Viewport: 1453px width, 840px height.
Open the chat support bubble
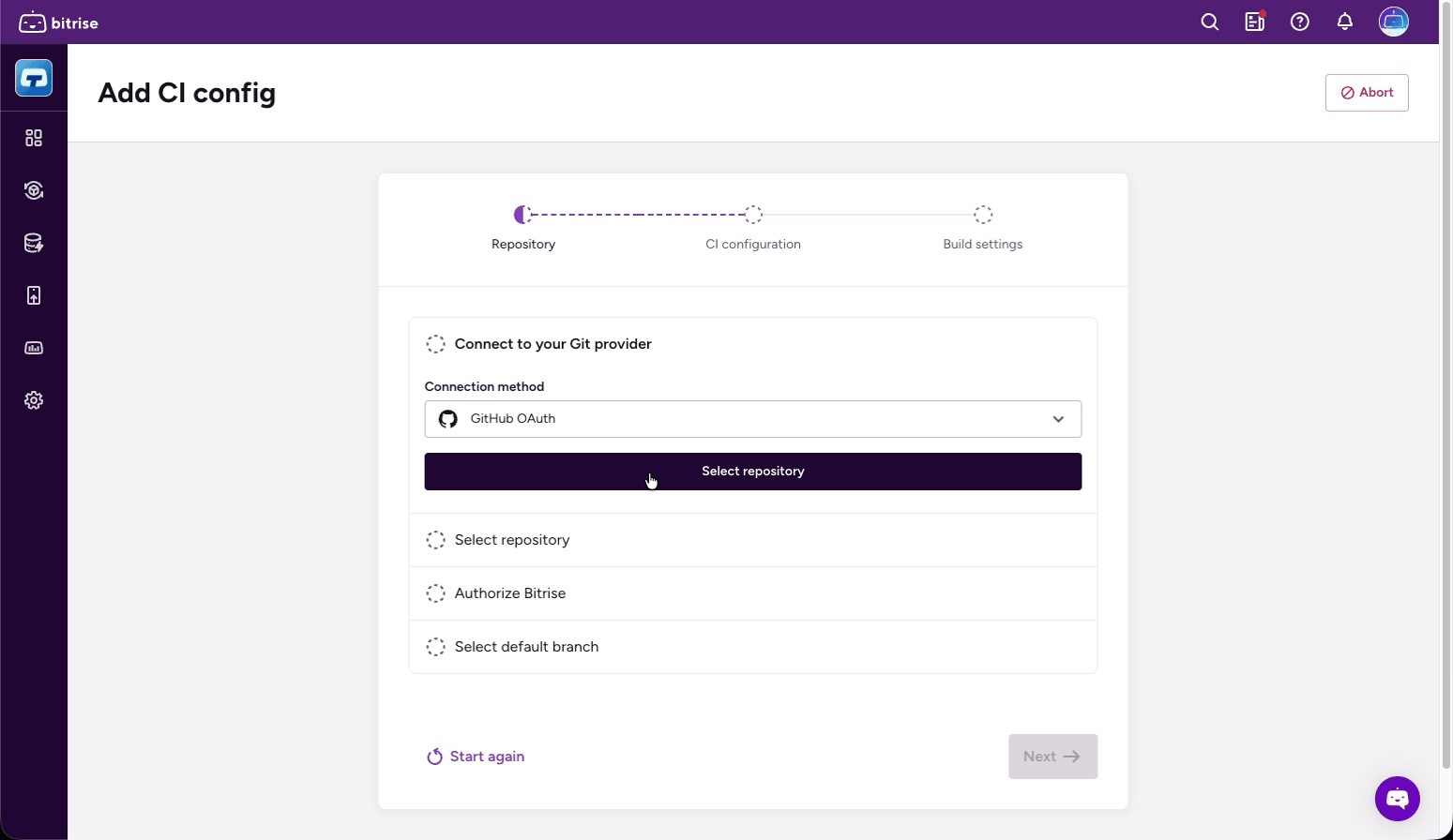coord(1398,799)
